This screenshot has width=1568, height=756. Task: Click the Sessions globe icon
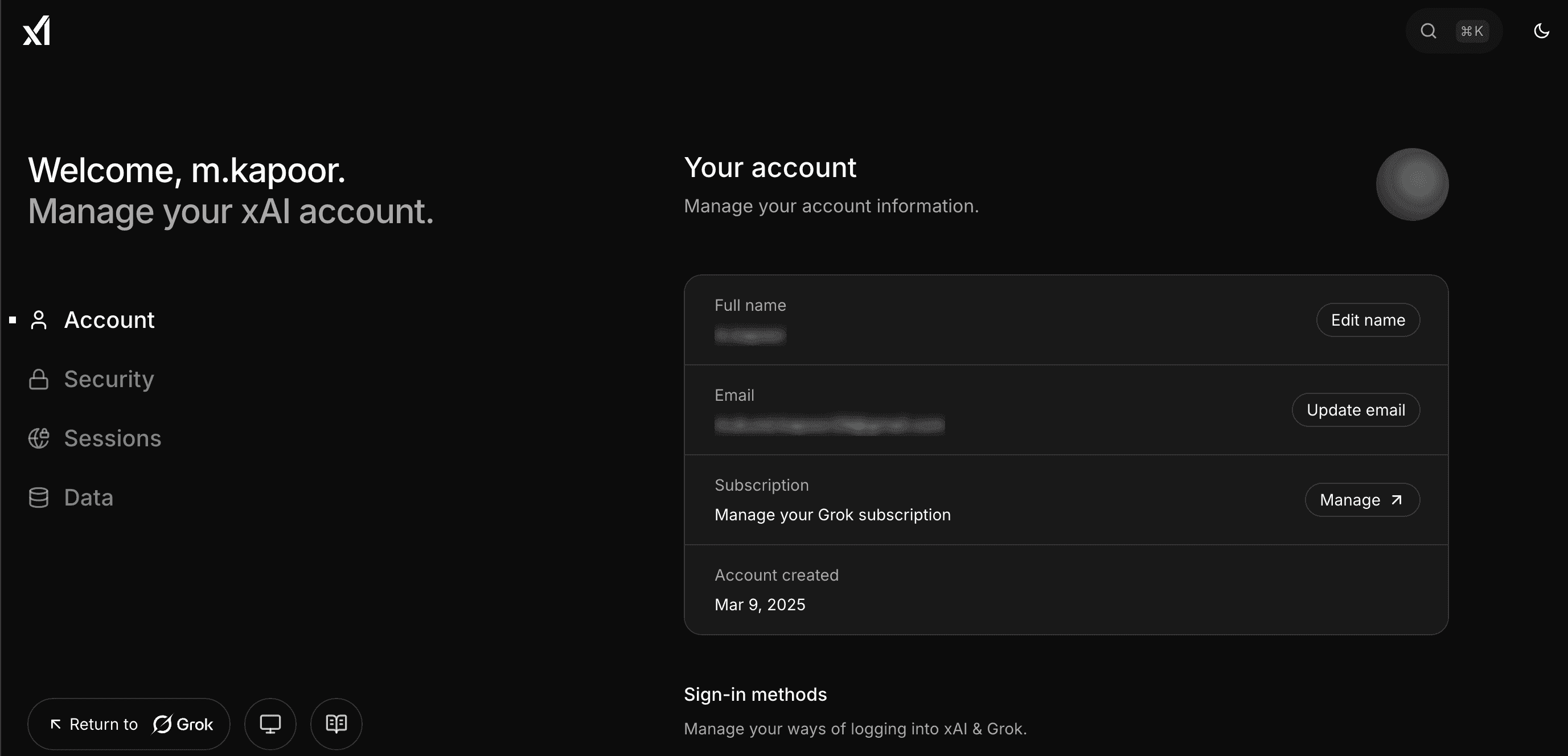tap(39, 438)
